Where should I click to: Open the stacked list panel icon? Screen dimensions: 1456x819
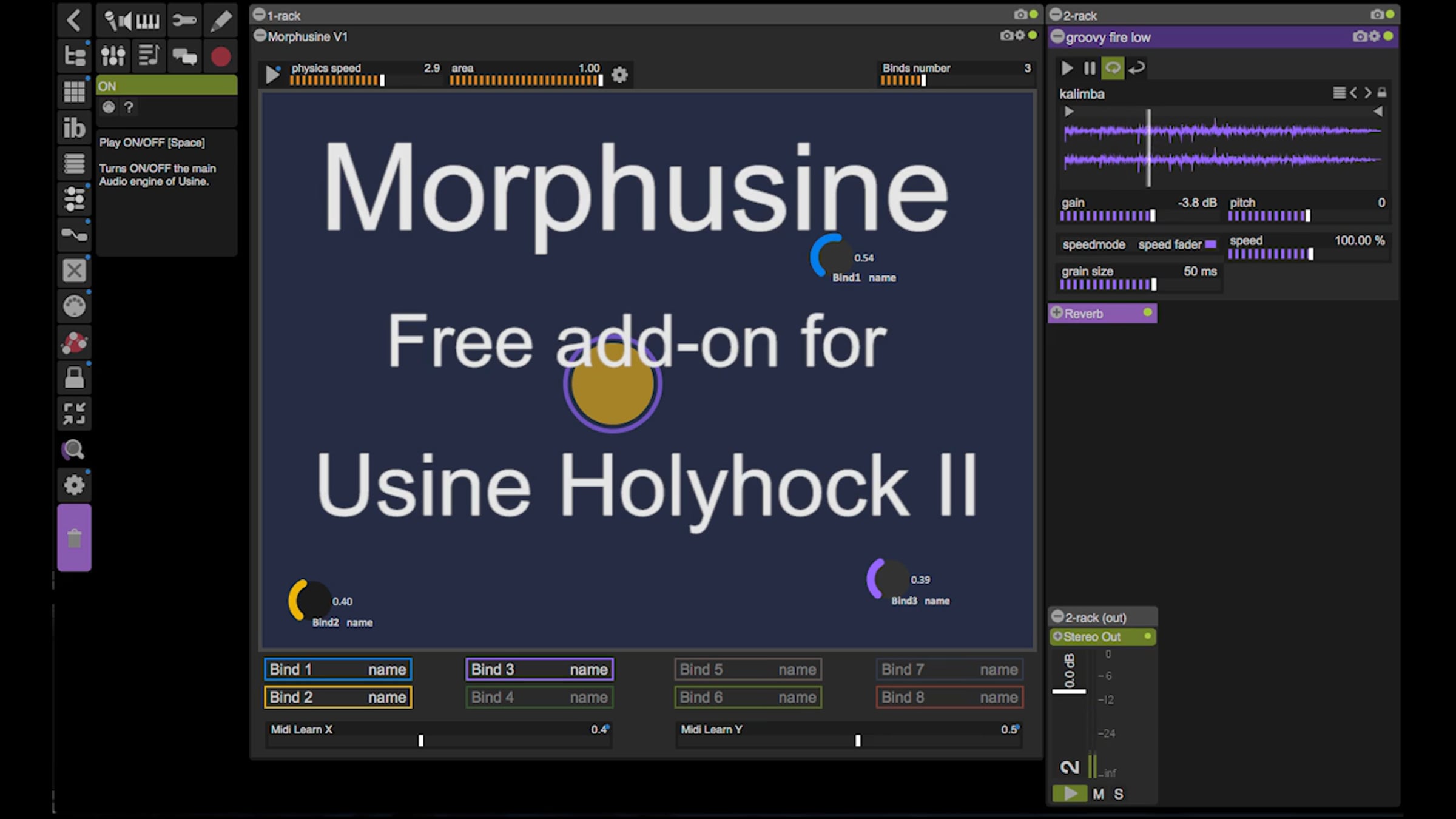tap(74, 164)
